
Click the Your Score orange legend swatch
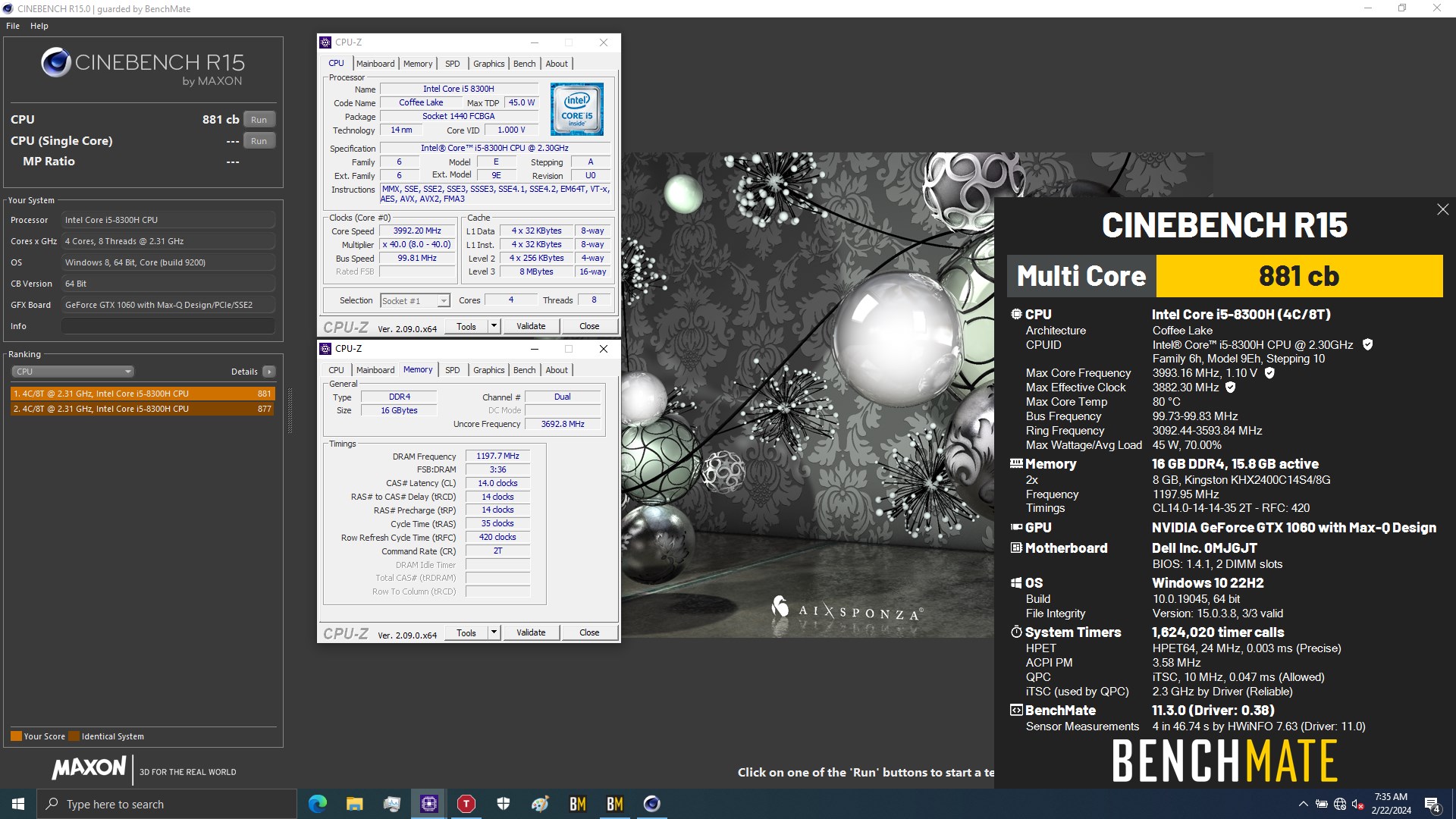pyautogui.click(x=16, y=736)
